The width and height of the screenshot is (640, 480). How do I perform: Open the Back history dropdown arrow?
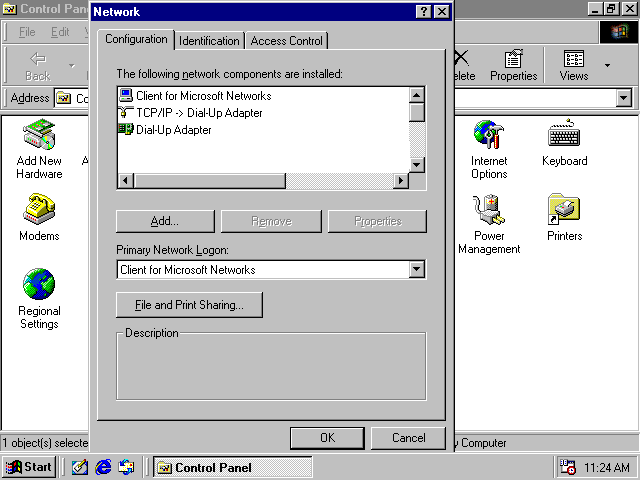pyautogui.click(x=72, y=65)
